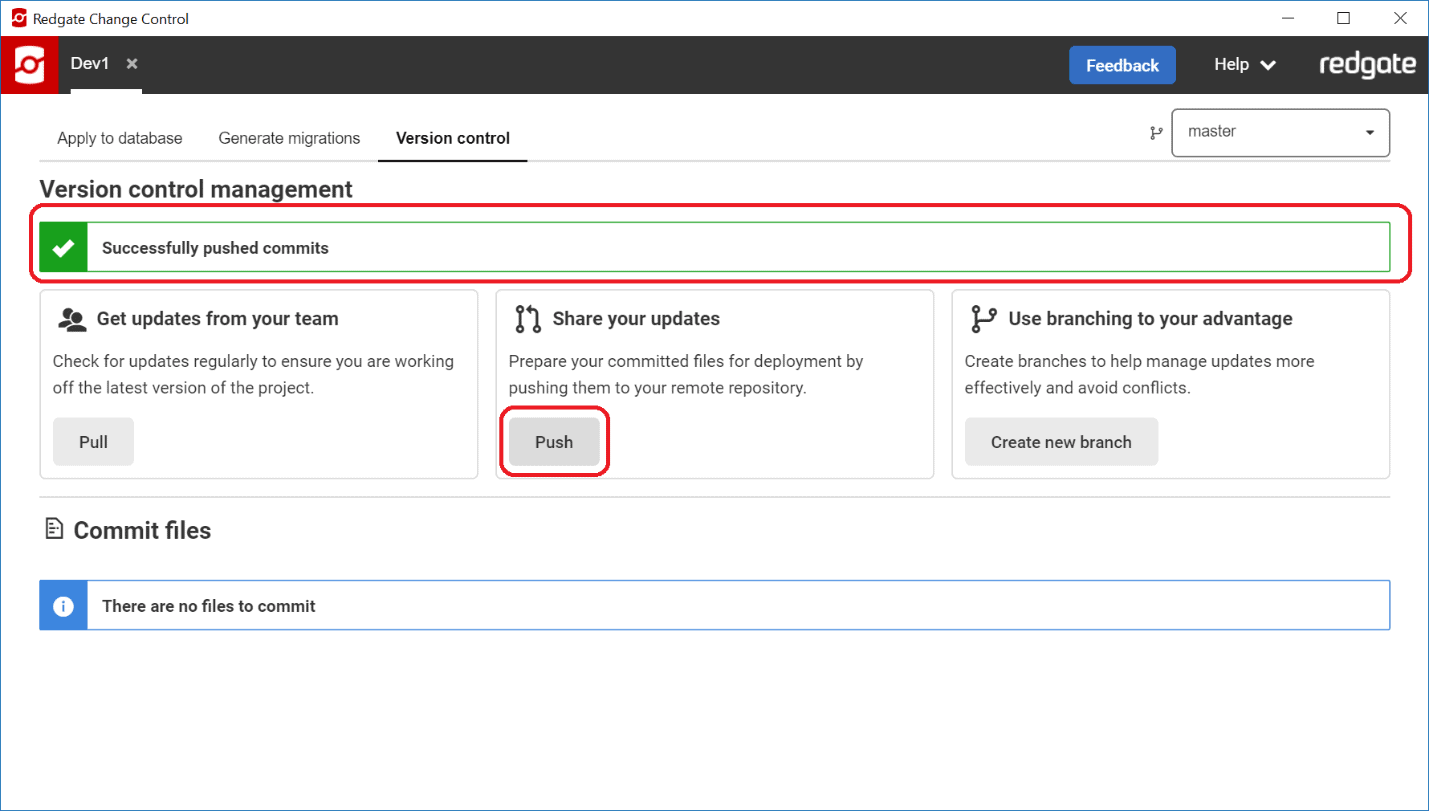Click the Redgate red logo home icon

point(29,65)
